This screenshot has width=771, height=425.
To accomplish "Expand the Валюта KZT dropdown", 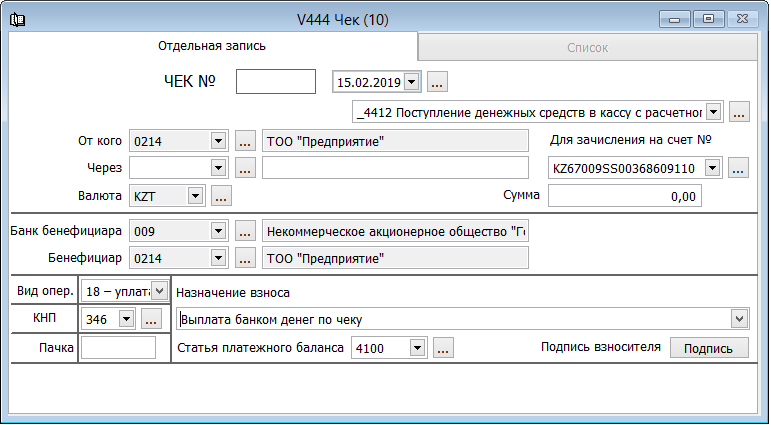I will [x=195, y=196].
